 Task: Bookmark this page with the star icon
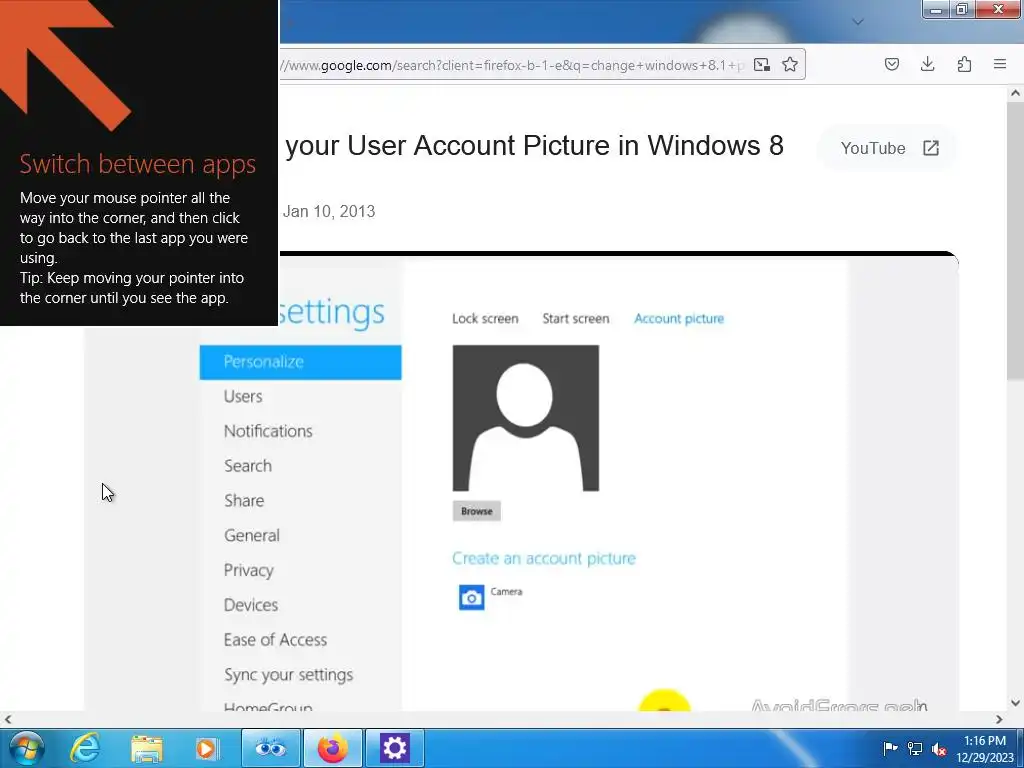pyautogui.click(x=790, y=64)
